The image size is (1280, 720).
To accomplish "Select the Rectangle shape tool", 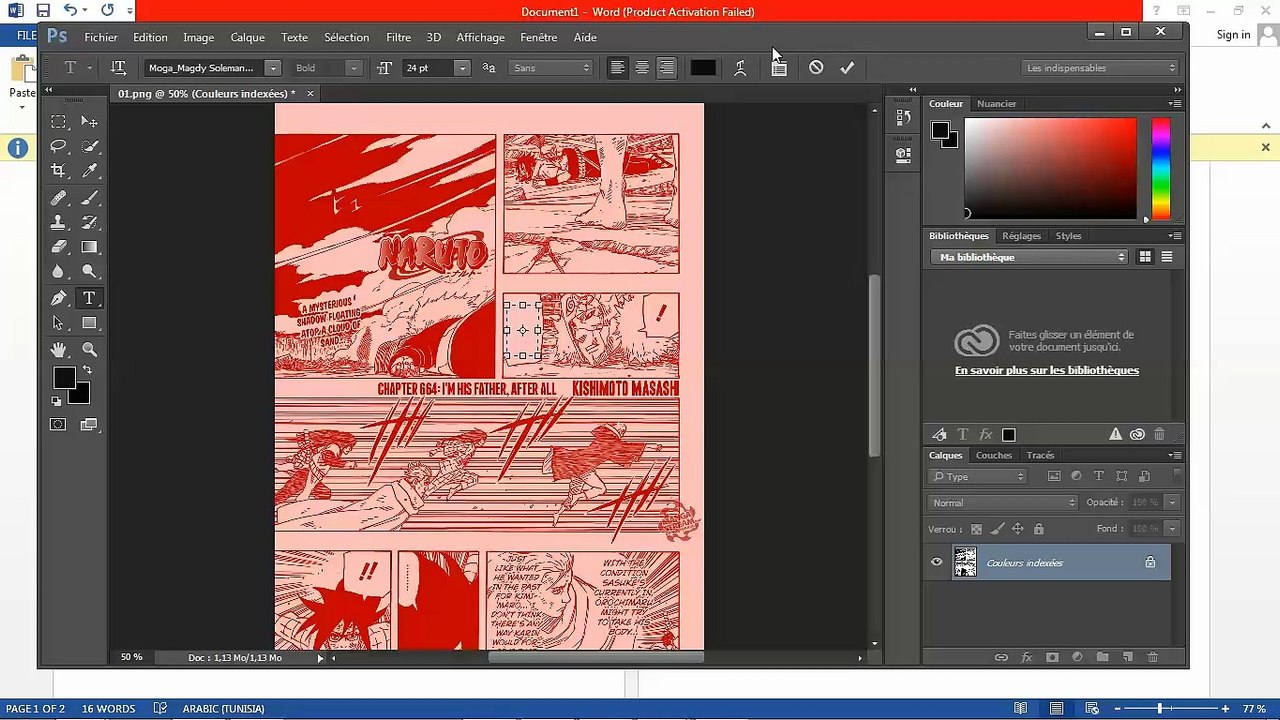I will 89,323.
